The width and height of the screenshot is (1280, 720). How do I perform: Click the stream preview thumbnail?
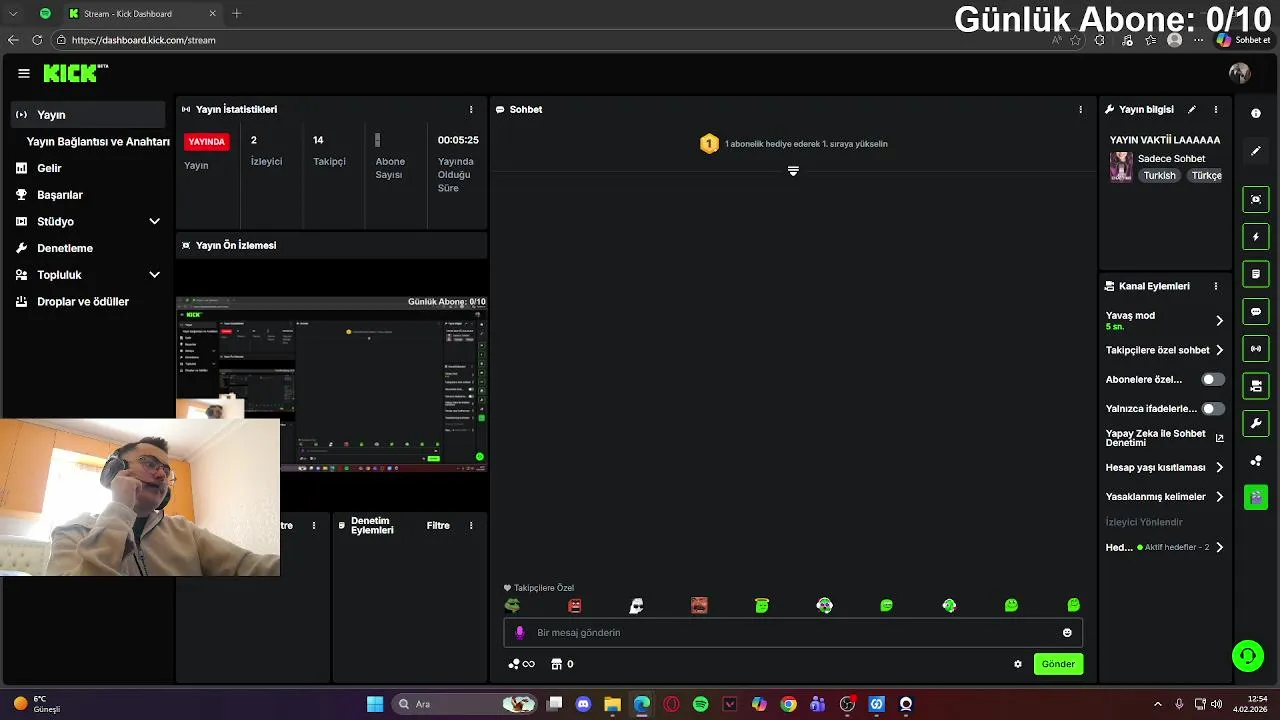(x=331, y=384)
